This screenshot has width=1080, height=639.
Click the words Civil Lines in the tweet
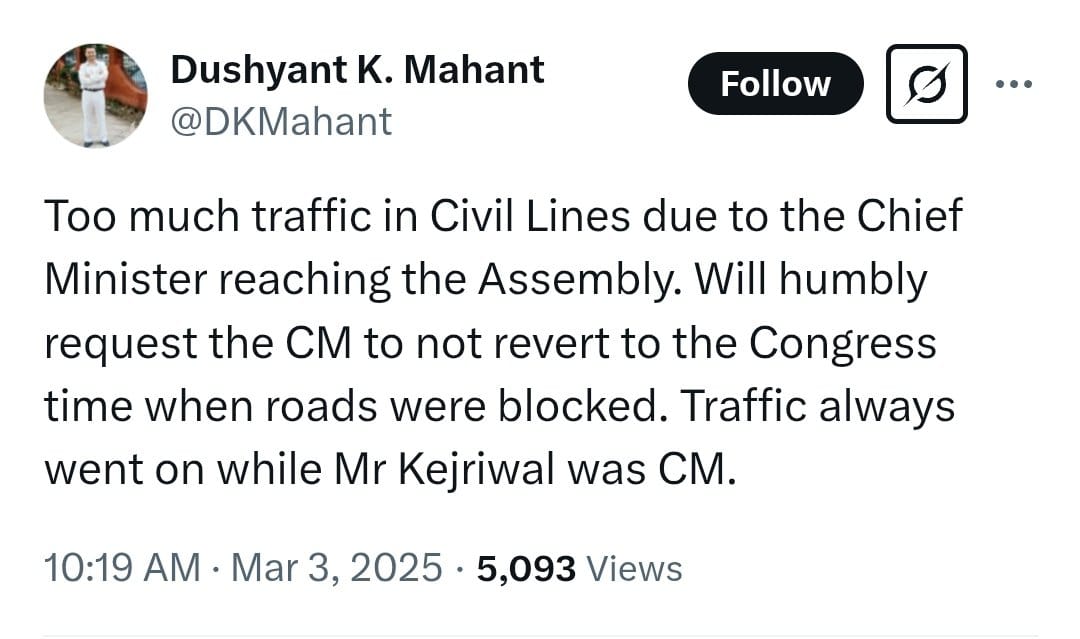pyautogui.click(x=530, y=216)
